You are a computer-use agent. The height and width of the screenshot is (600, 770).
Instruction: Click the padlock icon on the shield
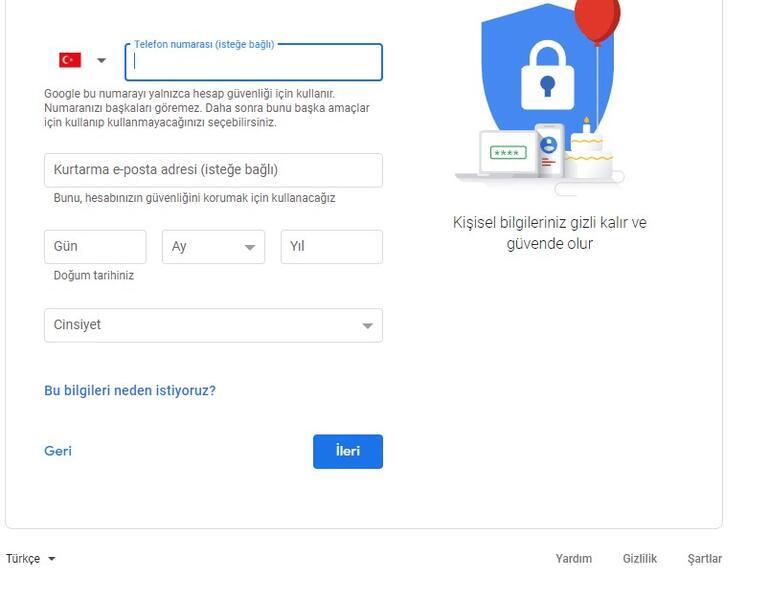point(547,76)
